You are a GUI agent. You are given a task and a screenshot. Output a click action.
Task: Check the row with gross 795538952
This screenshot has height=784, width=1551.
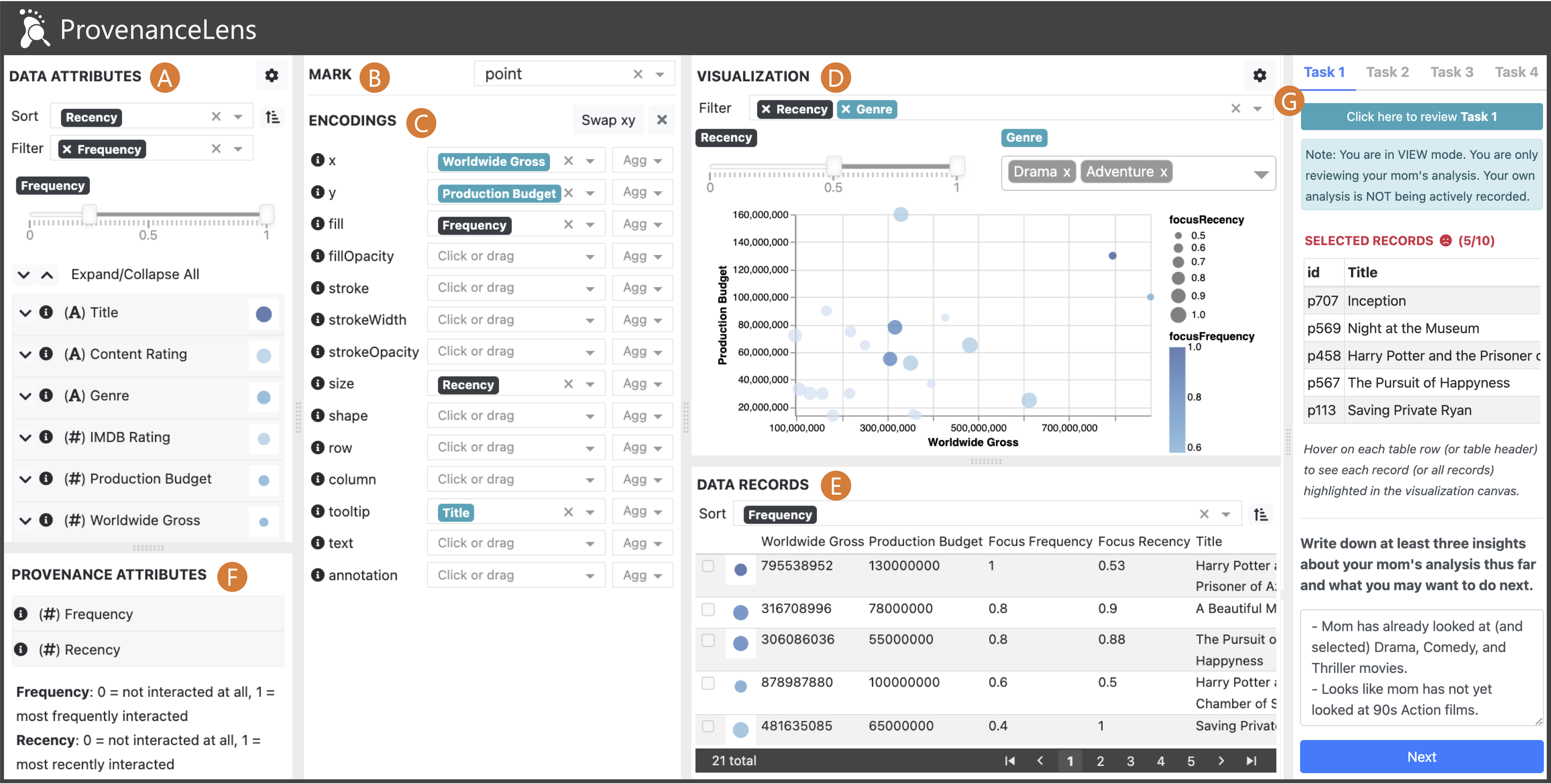(x=708, y=566)
